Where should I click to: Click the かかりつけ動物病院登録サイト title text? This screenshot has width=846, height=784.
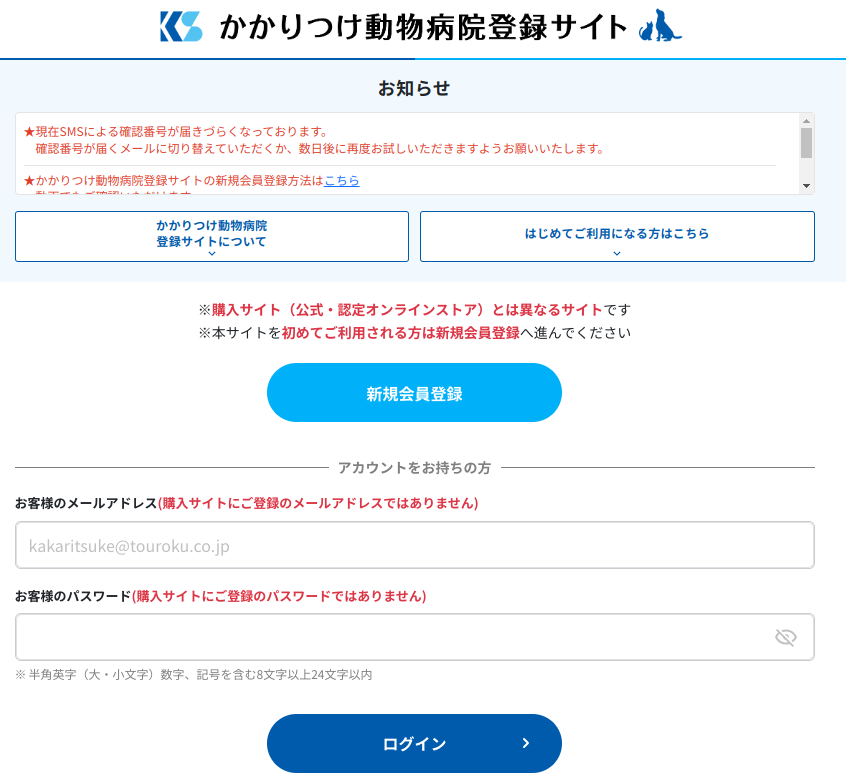[424, 27]
